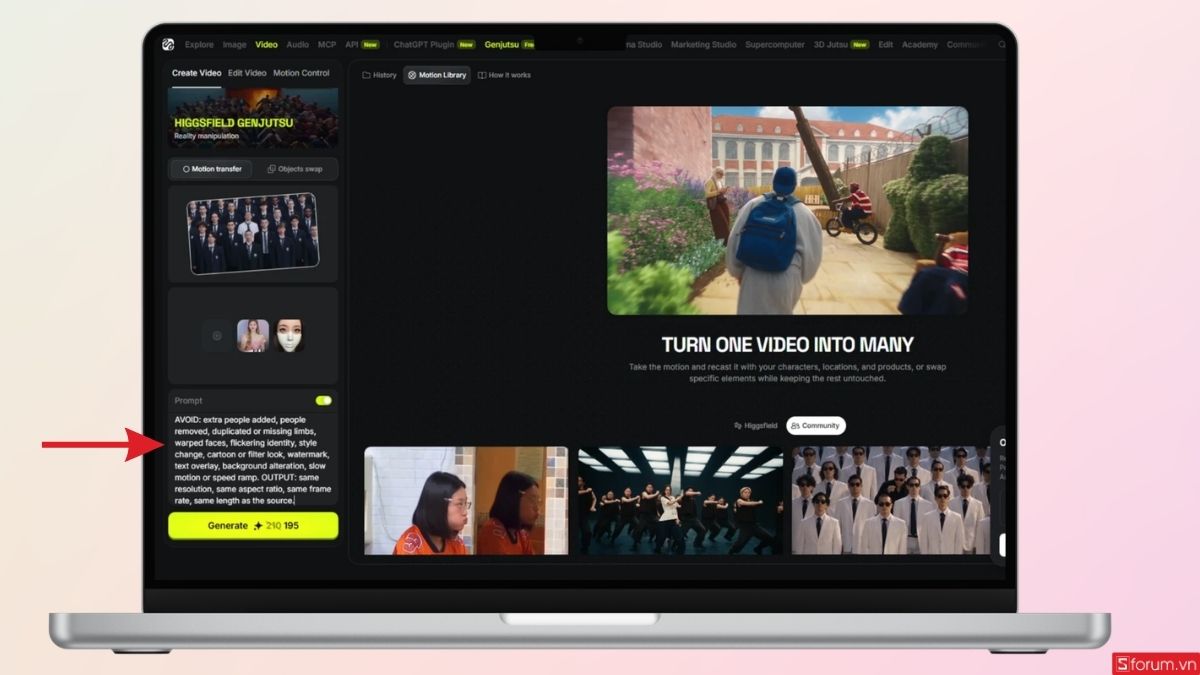Click the "Prompt" label
Image resolution: width=1200 pixels, height=675 pixels.
click(188, 400)
